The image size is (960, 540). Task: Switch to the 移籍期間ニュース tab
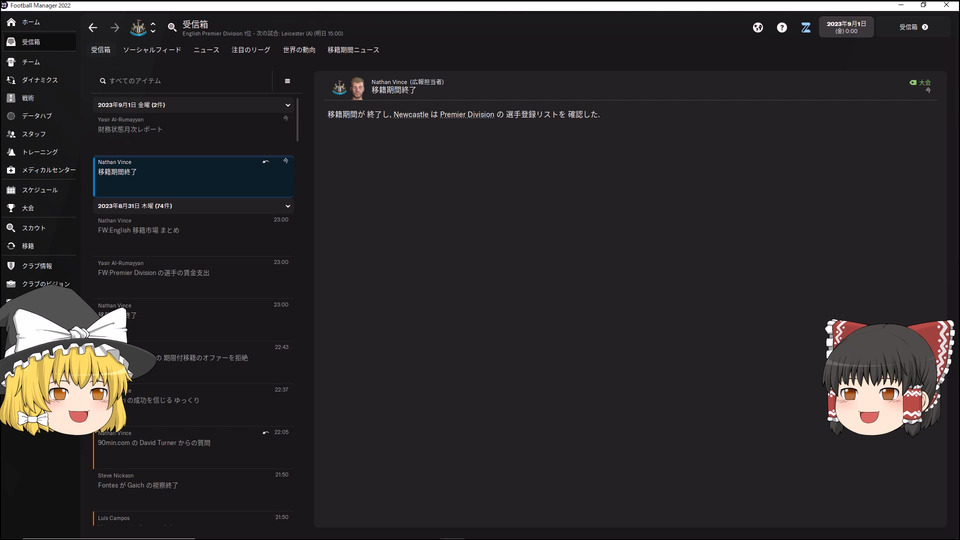coord(353,50)
